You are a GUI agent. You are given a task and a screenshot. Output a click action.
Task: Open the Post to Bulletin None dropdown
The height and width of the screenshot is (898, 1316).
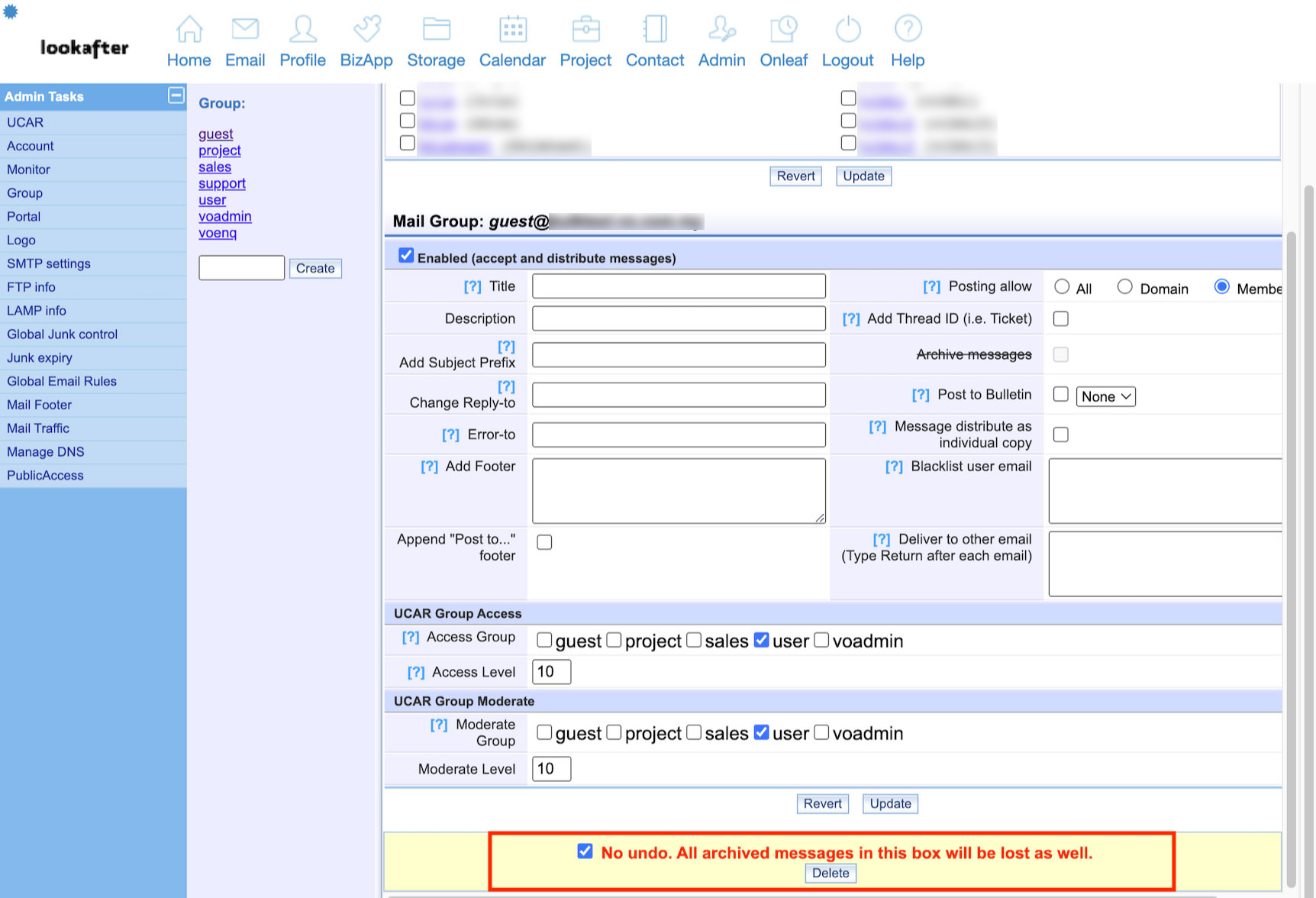tap(1106, 396)
